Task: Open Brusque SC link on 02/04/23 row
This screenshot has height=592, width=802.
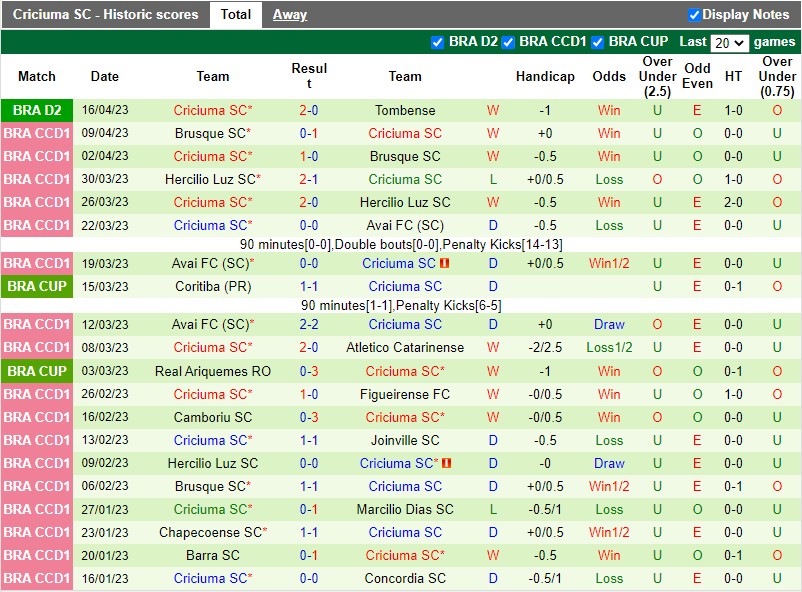Action: 405,157
